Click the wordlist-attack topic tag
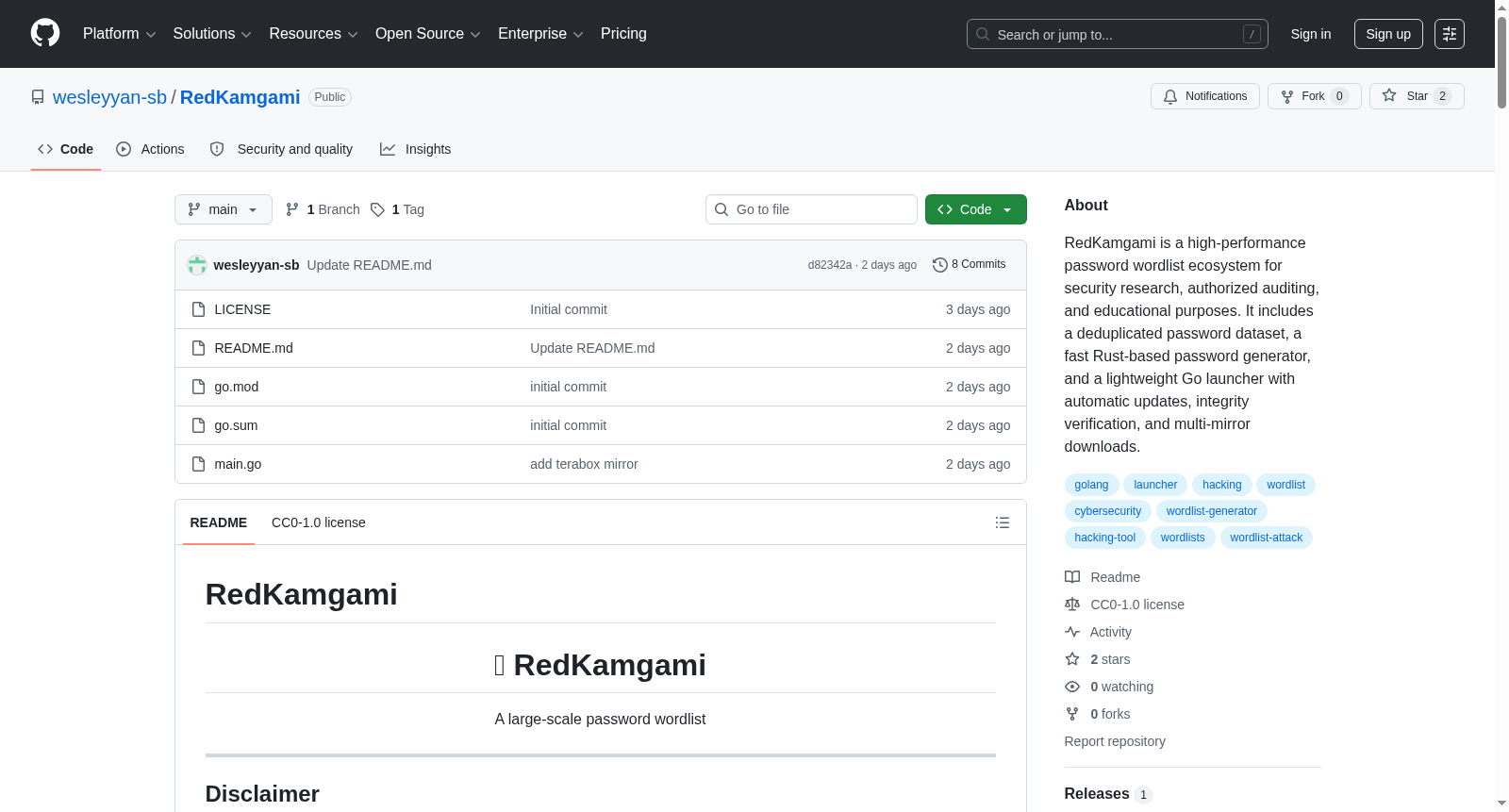Image resolution: width=1509 pixels, height=812 pixels. click(1267, 538)
